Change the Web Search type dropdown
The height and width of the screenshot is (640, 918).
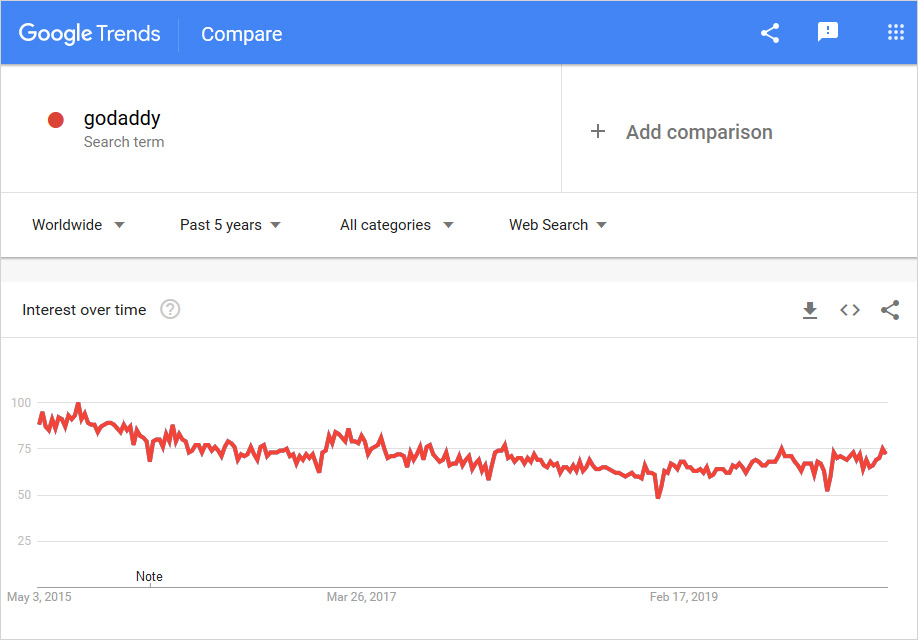tap(557, 225)
